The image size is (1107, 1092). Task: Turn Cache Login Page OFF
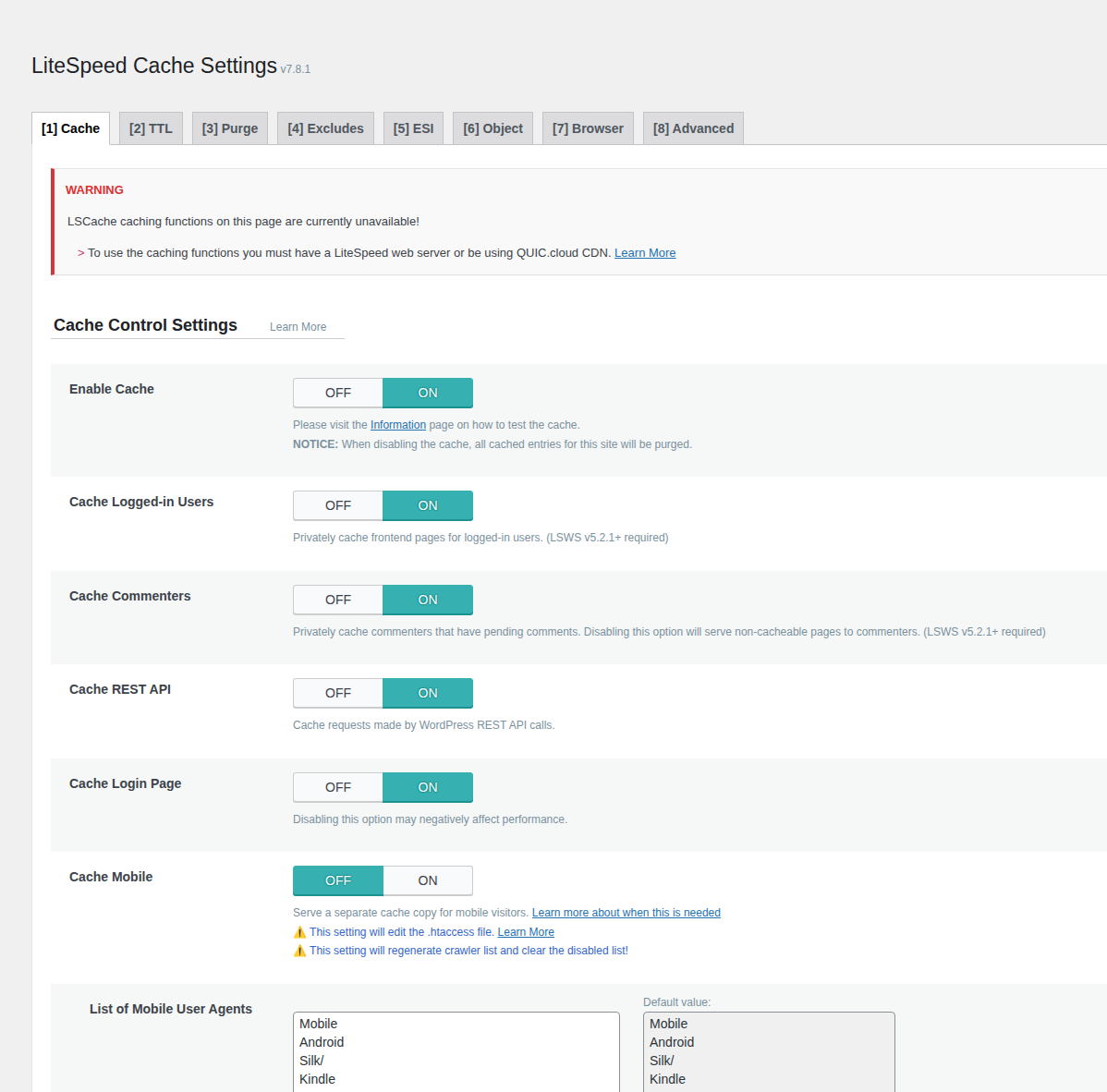(338, 787)
